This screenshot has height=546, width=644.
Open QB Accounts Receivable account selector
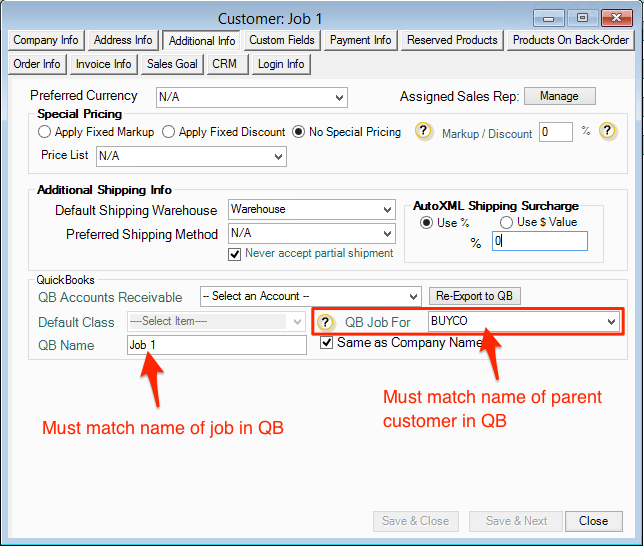point(310,296)
